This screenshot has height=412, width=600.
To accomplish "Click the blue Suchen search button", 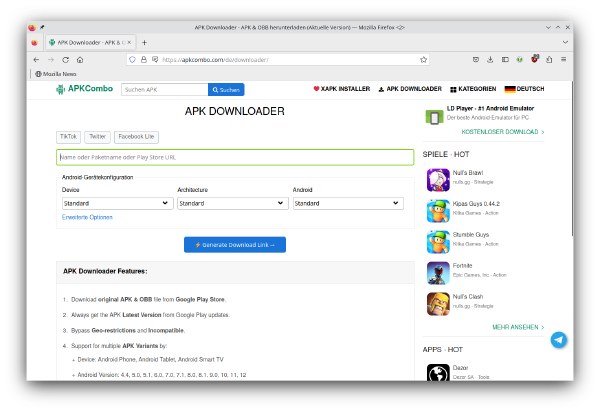I will 226,90.
